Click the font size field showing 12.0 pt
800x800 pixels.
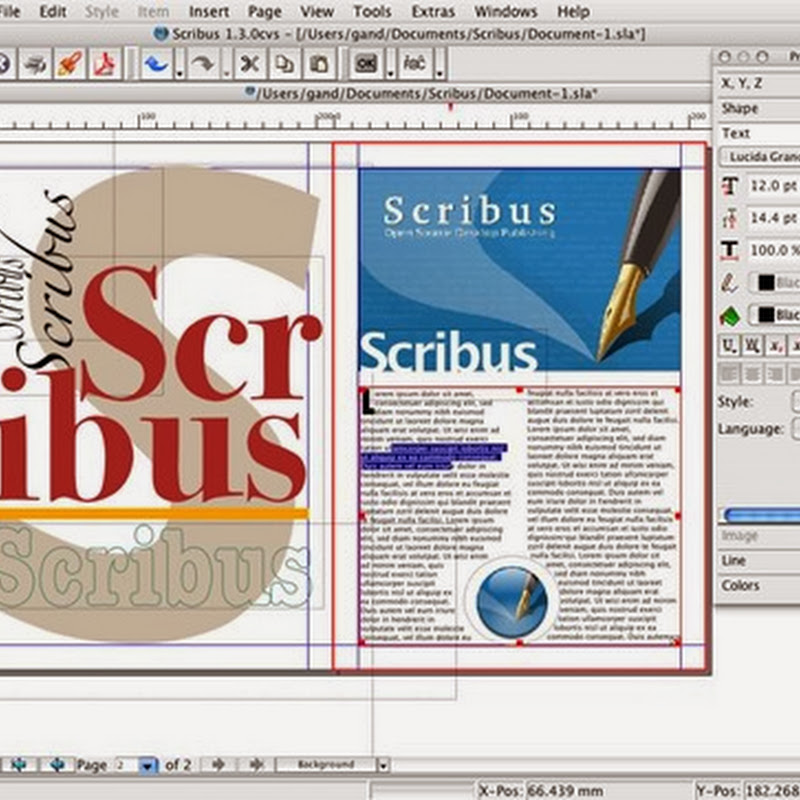coord(772,186)
